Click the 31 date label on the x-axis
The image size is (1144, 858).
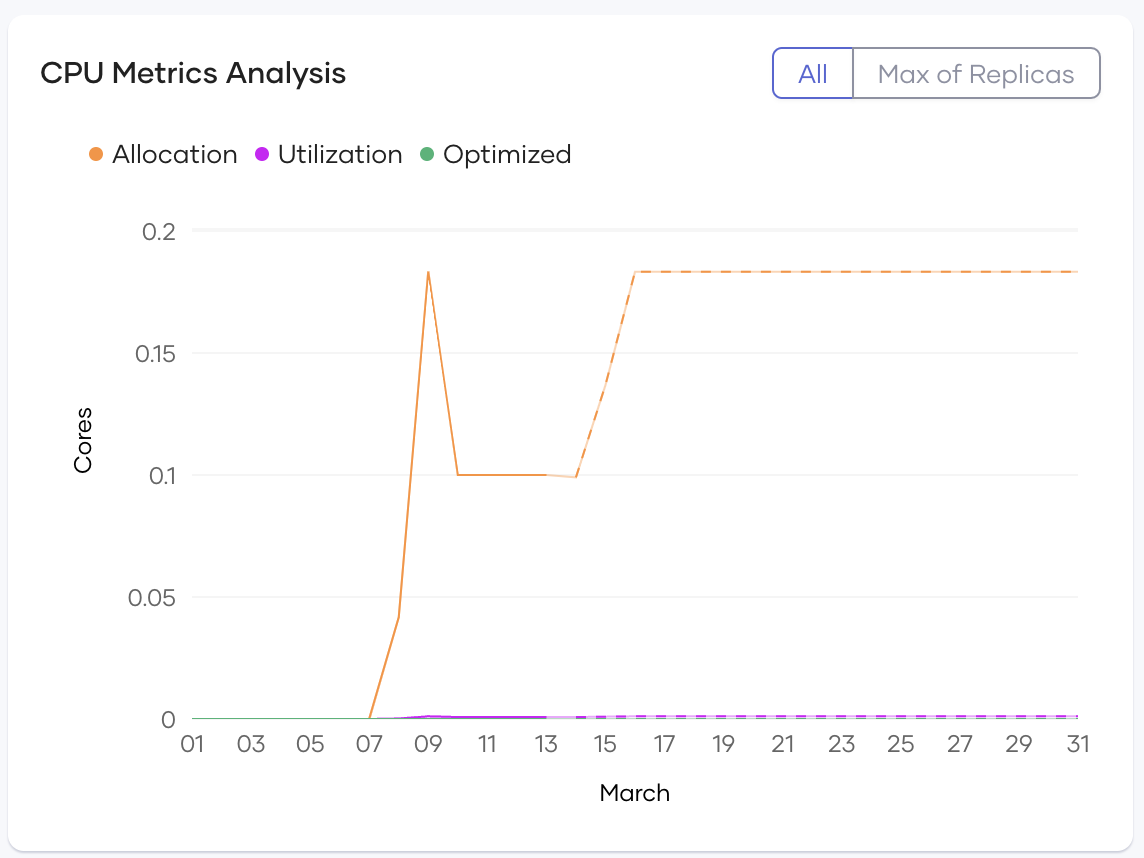pyautogui.click(x=1077, y=744)
